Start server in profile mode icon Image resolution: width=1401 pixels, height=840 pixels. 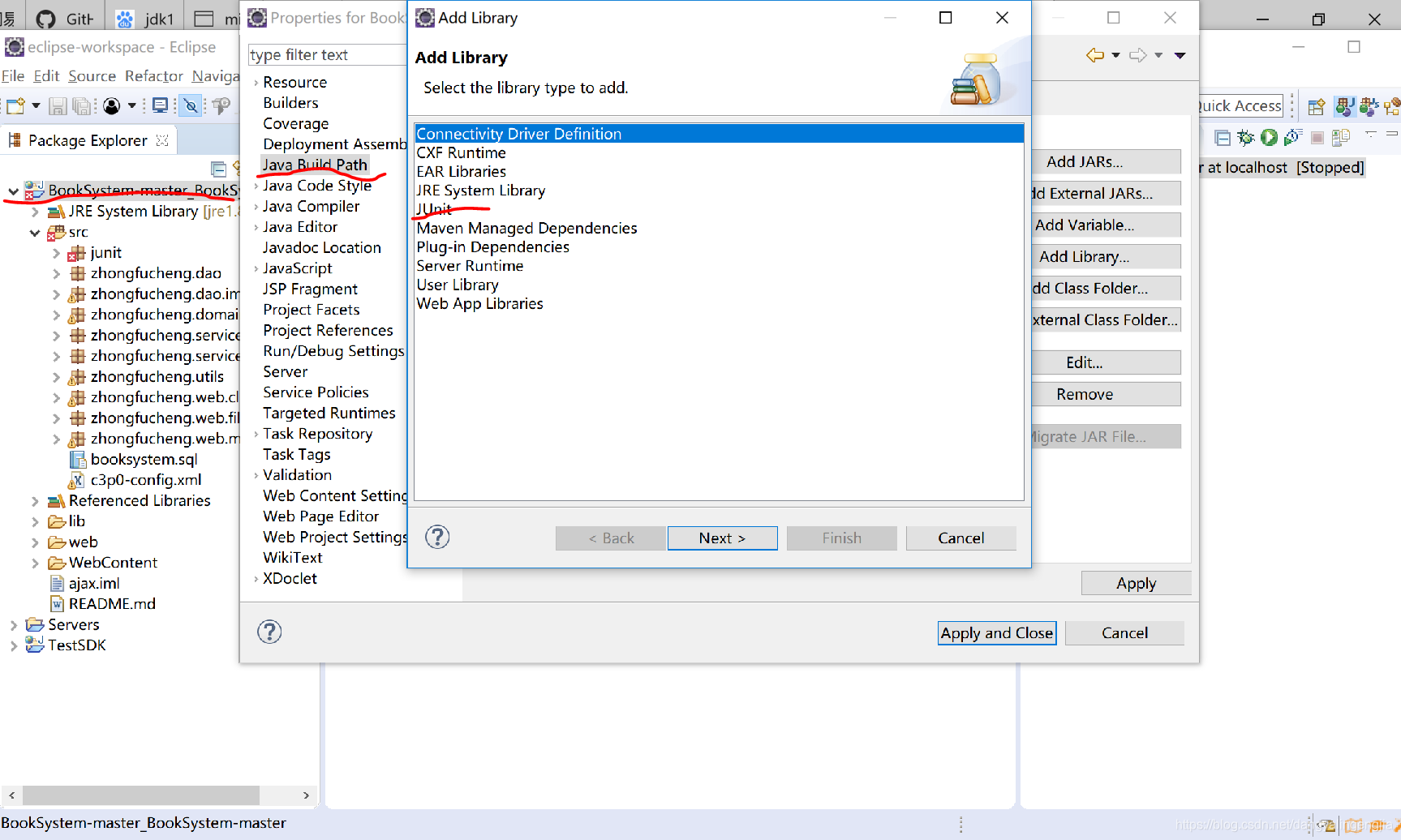[1293, 138]
